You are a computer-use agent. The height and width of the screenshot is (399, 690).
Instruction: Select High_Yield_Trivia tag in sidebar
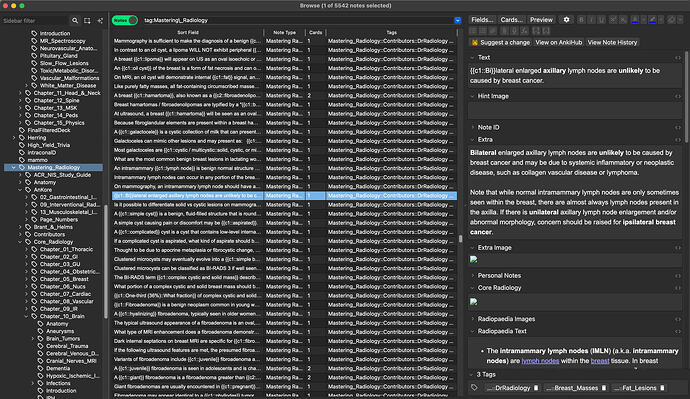pyautogui.click(x=48, y=145)
